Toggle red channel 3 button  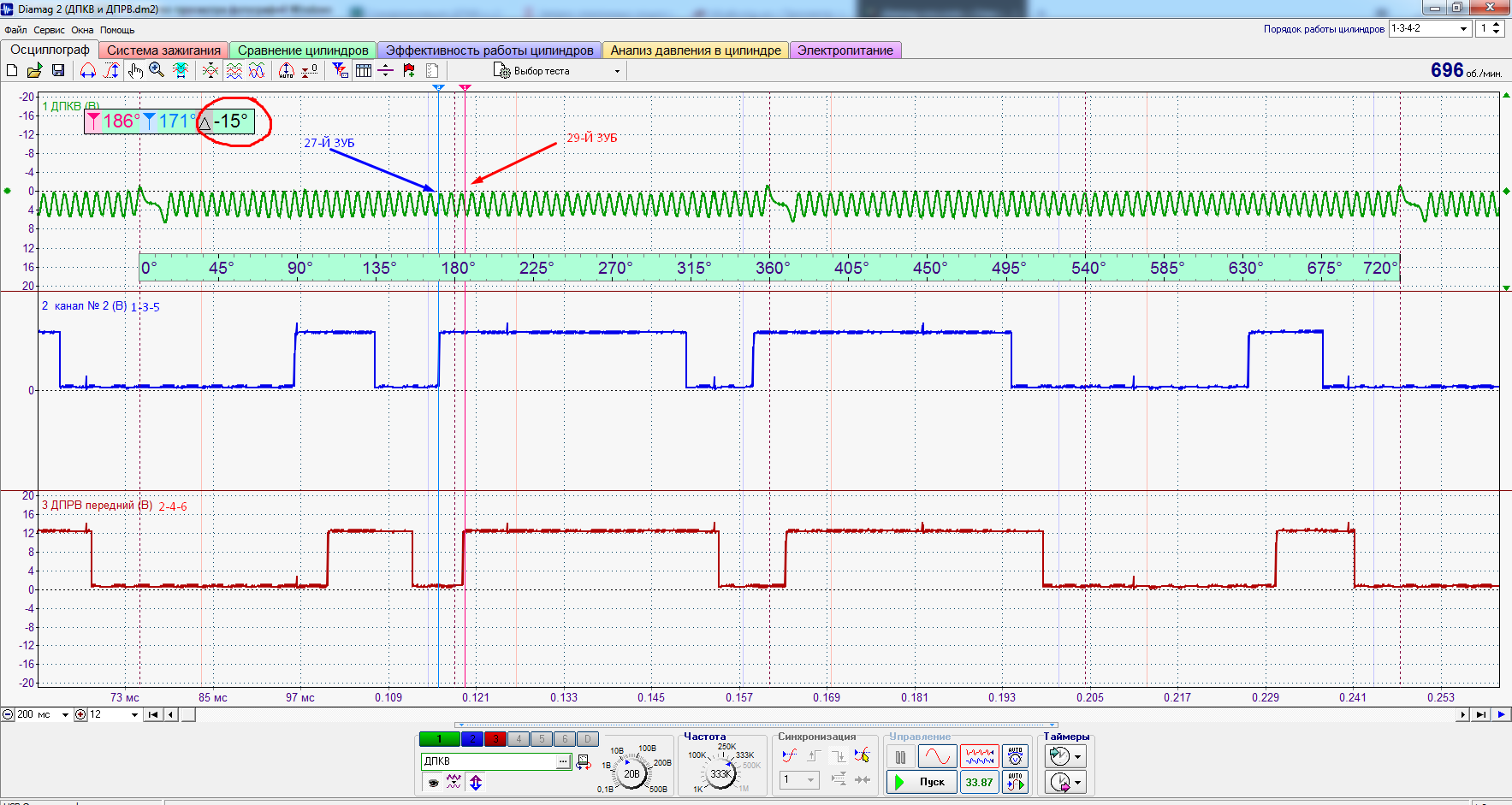(x=495, y=739)
